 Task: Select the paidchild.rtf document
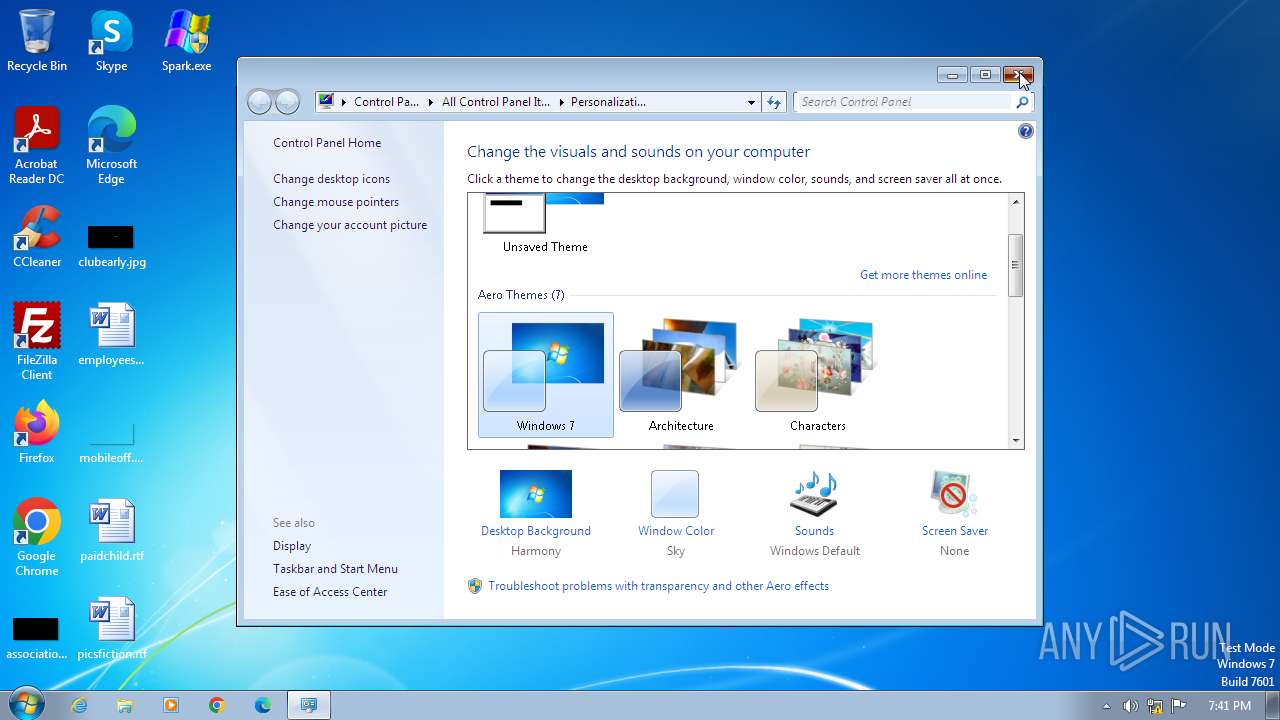[111, 531]
